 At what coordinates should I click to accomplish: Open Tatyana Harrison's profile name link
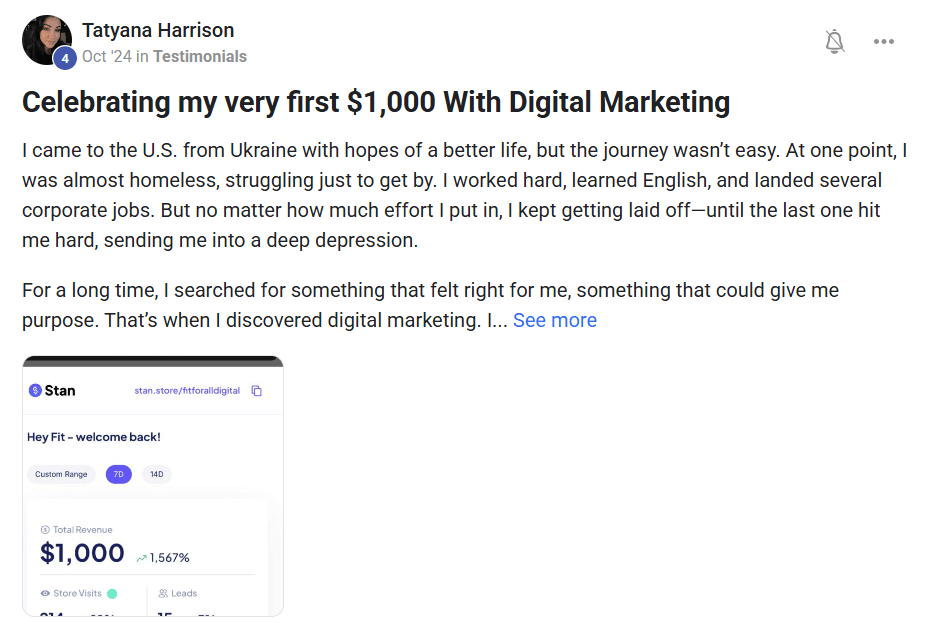[x=158, y=30]
